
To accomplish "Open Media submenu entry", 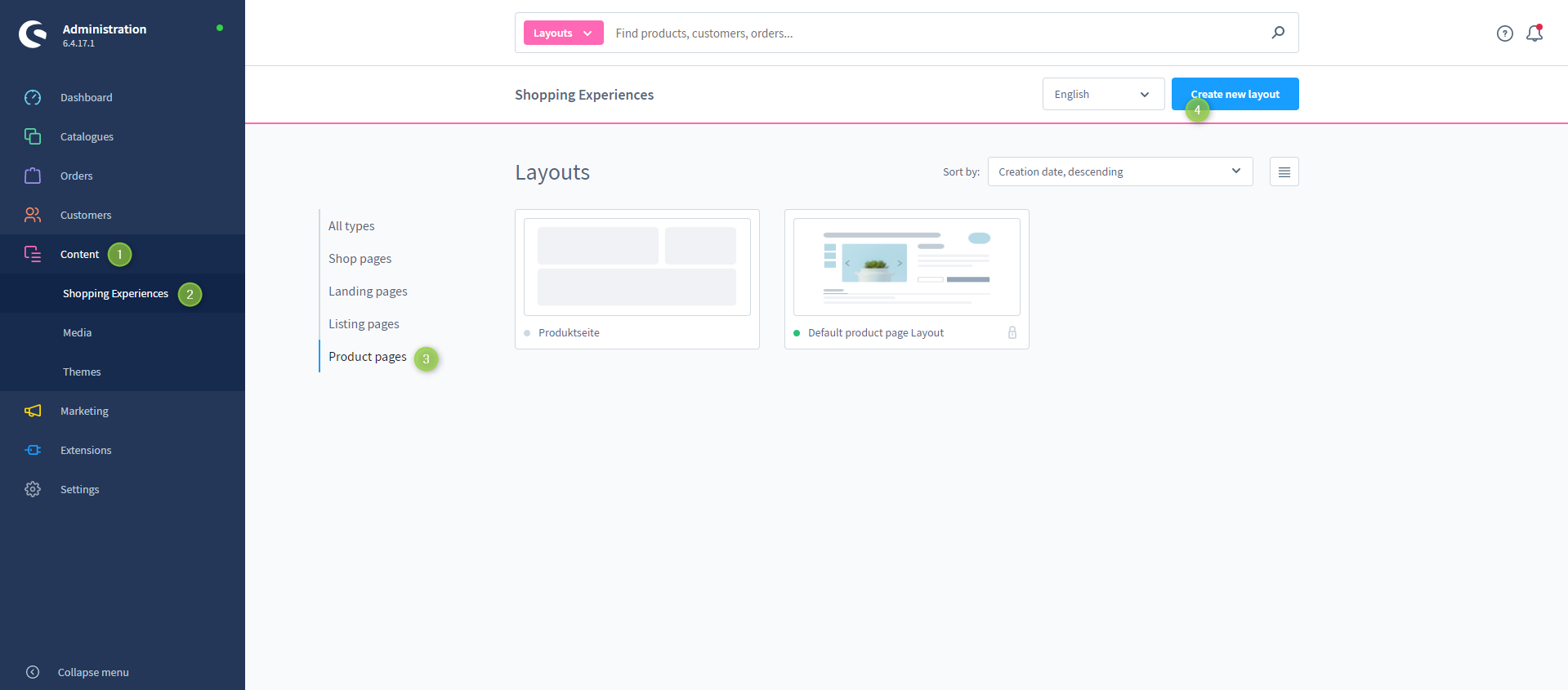I will click(78, 332).
